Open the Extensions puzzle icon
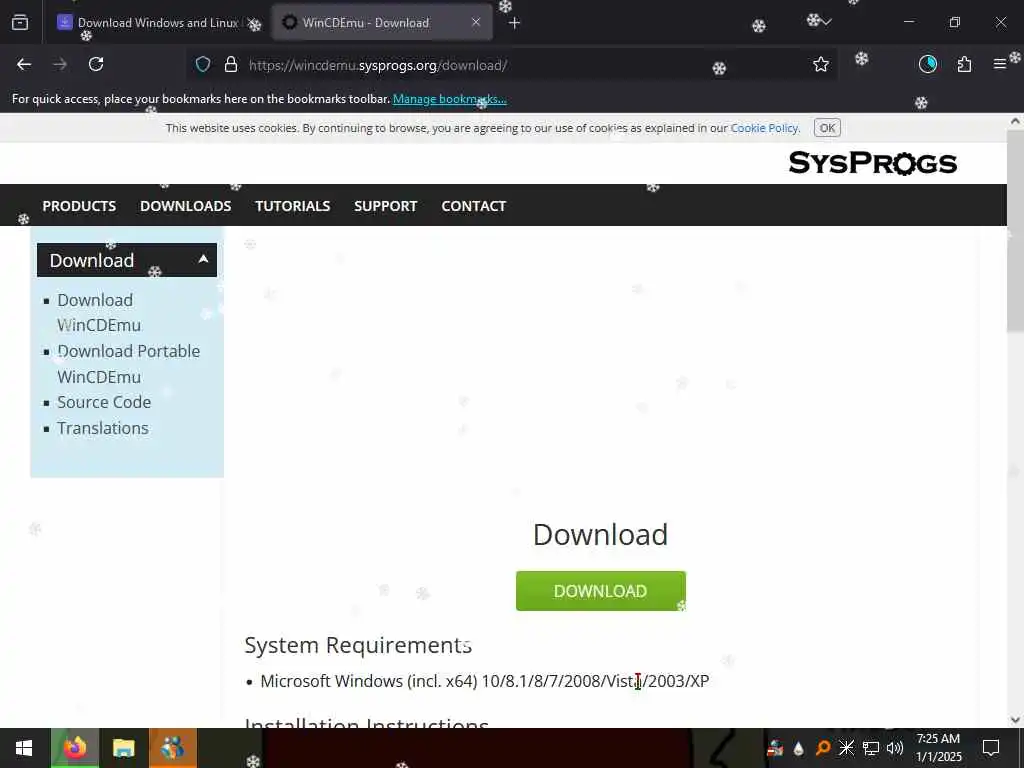 965,64
